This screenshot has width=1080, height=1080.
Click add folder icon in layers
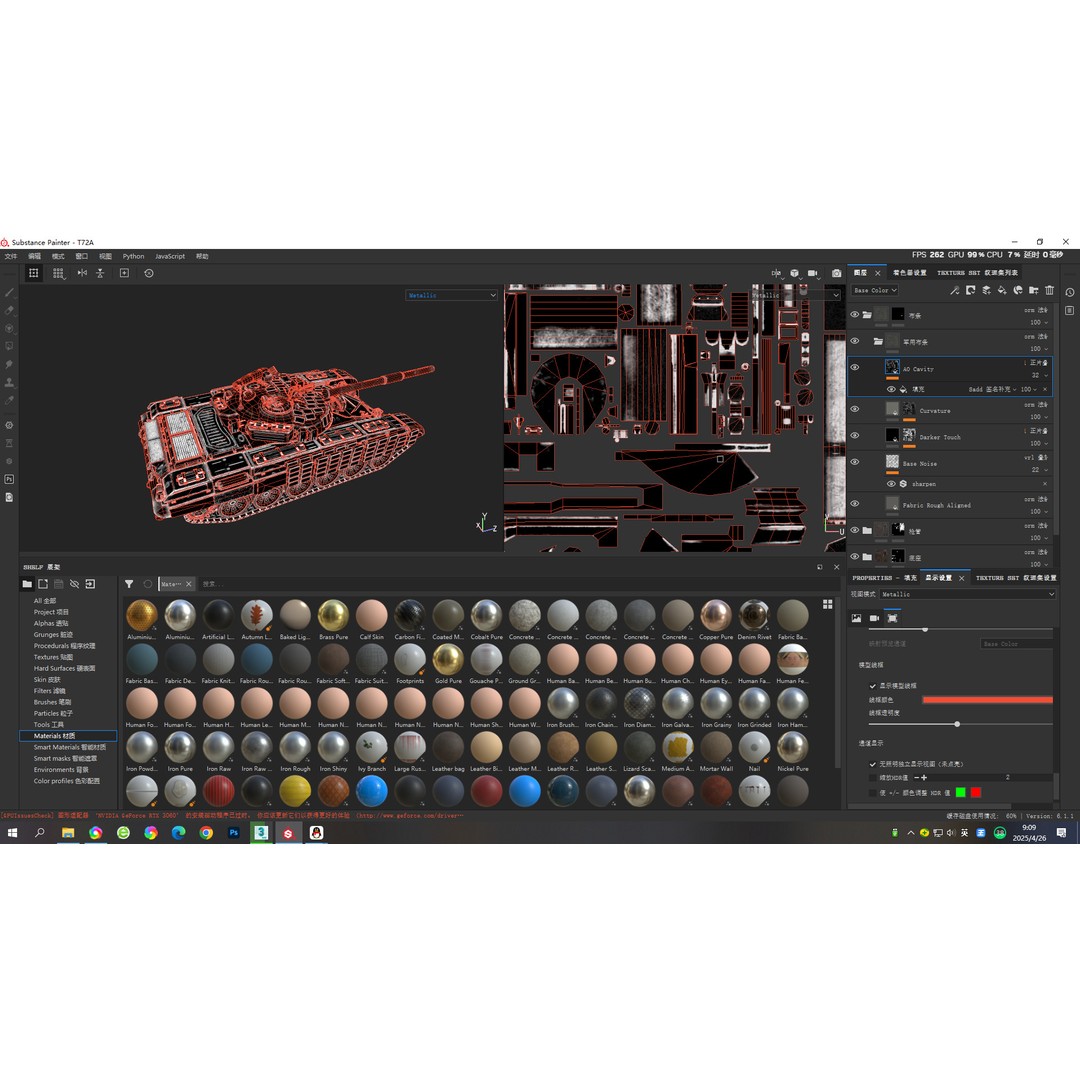click(1034, 291)
